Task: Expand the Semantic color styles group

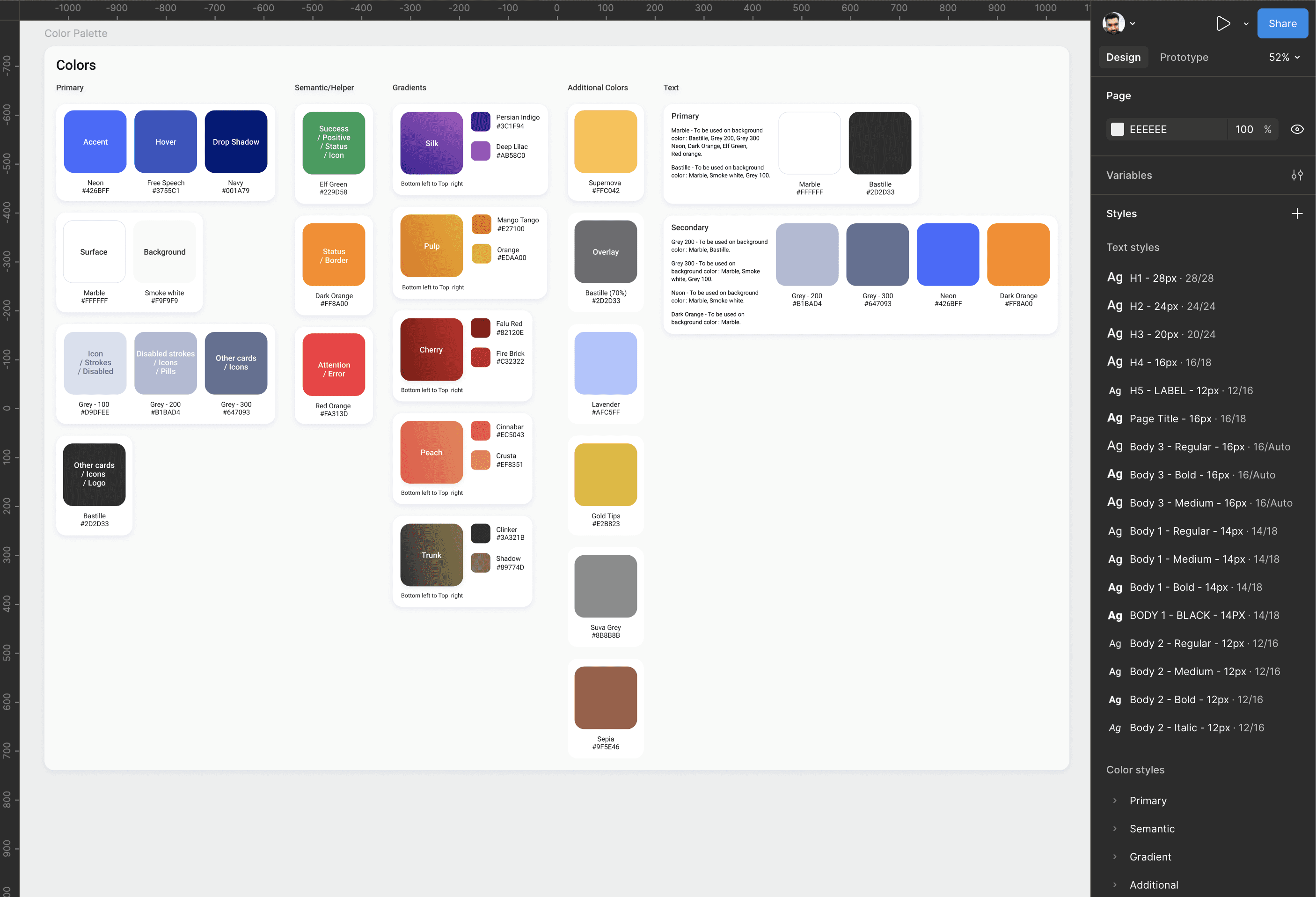Action: (x=1114, y=829)
